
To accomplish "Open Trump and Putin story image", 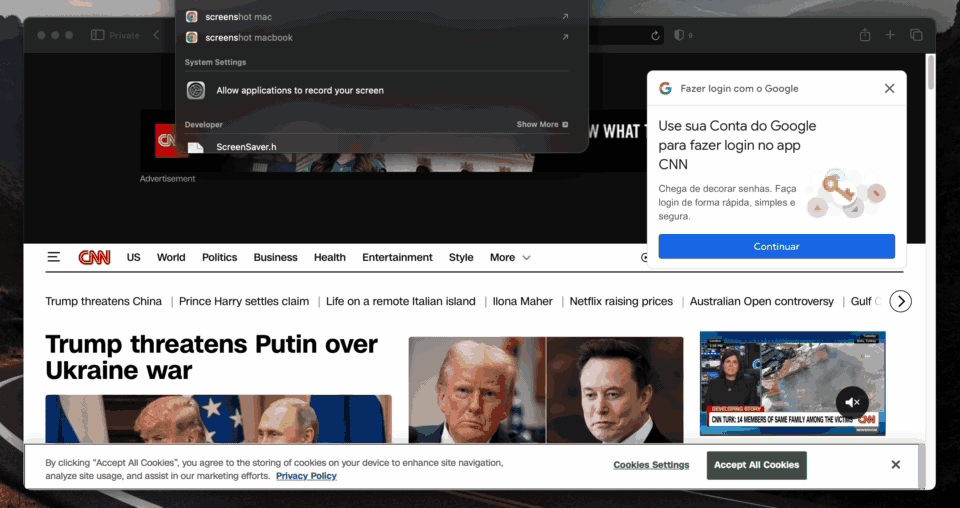I will click(x=218, y=419).
